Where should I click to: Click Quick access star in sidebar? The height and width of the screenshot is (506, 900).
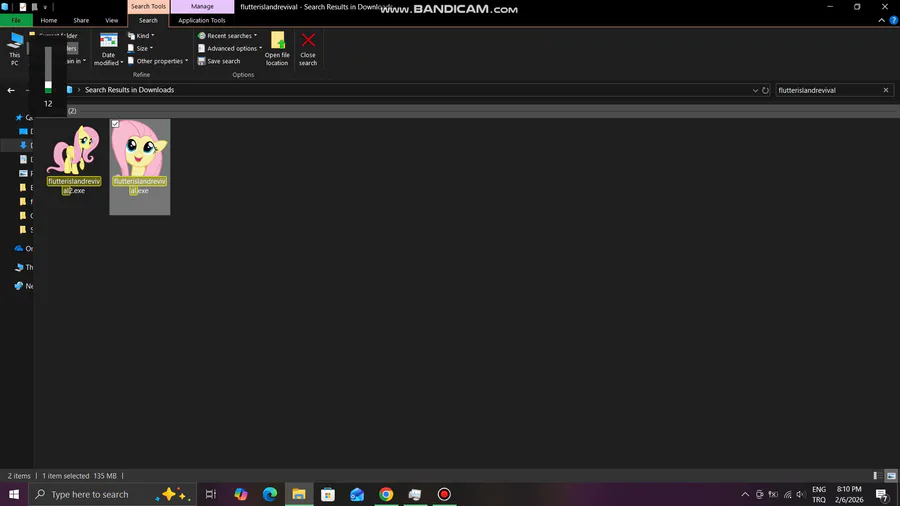(x=19, y=117)
